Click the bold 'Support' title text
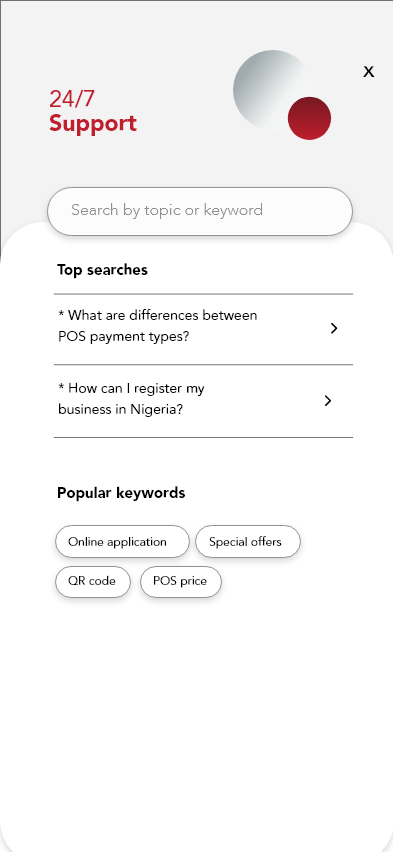Viewport: 393px width, 852px height. [93, 123]
